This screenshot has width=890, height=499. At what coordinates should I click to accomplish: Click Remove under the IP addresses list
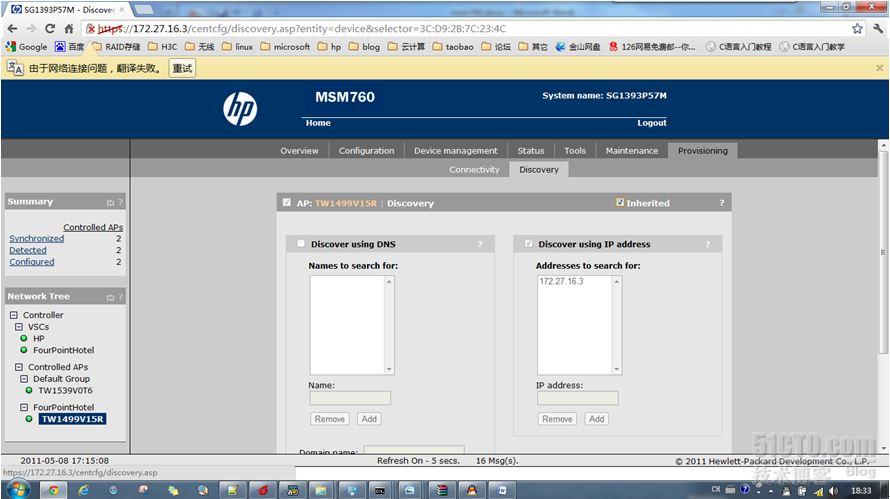[557, 419]
